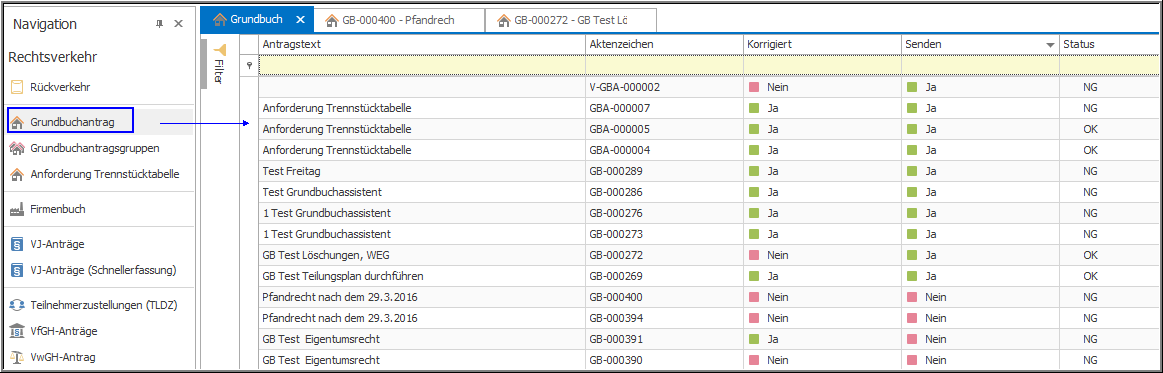Select the GB-000390 cell

pos(665,360)
